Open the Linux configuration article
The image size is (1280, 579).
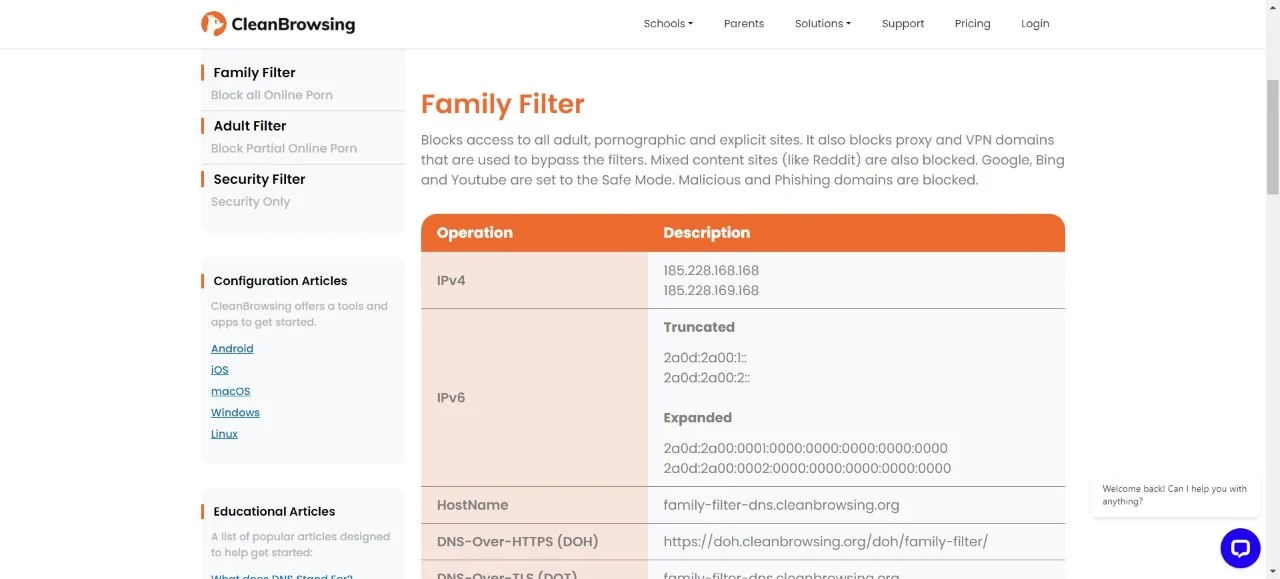(x=224, y=434)
